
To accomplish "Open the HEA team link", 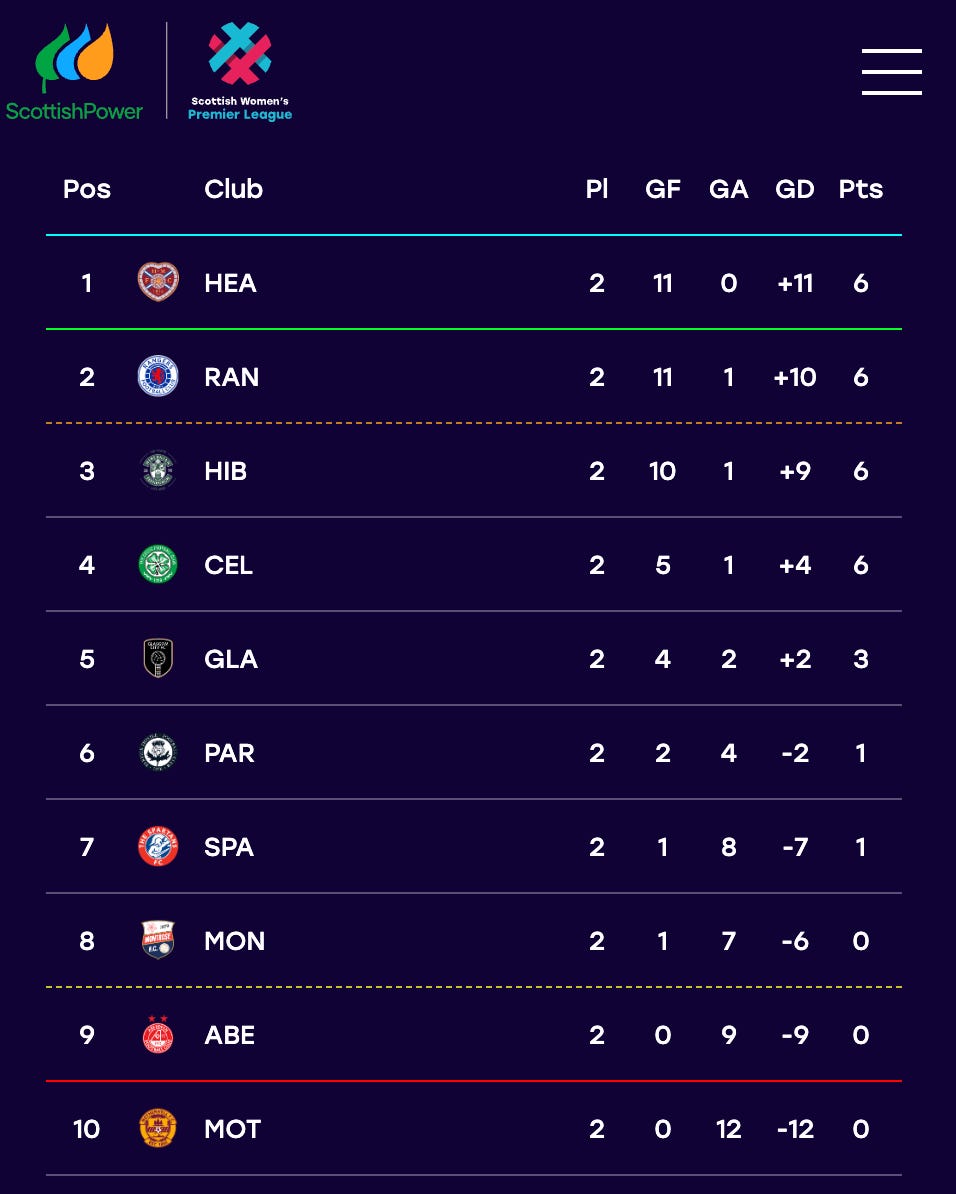I will (230, 283).
